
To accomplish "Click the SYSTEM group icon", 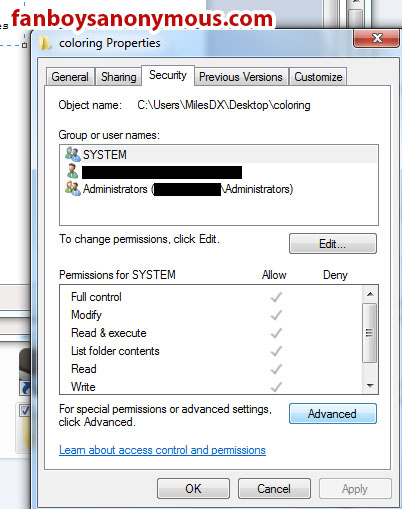I will point(72,154).
